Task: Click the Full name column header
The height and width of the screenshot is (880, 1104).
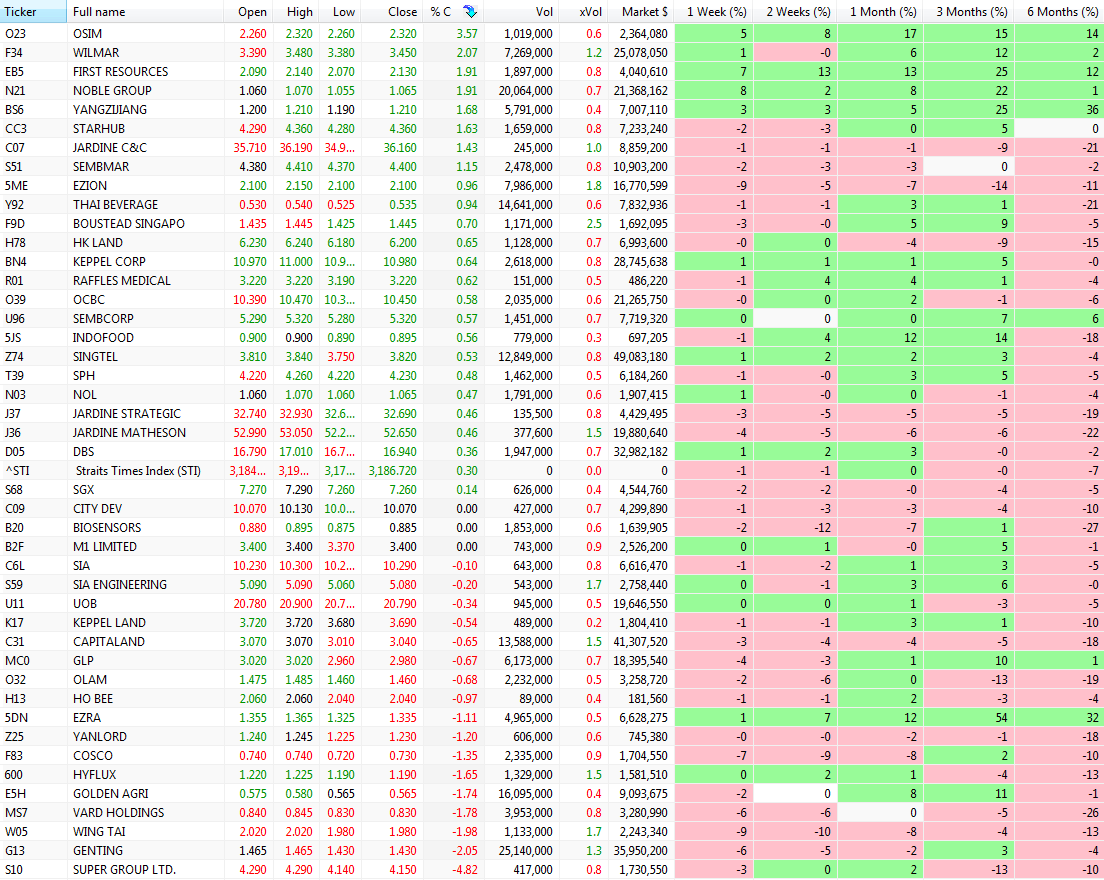Action: 99,11
